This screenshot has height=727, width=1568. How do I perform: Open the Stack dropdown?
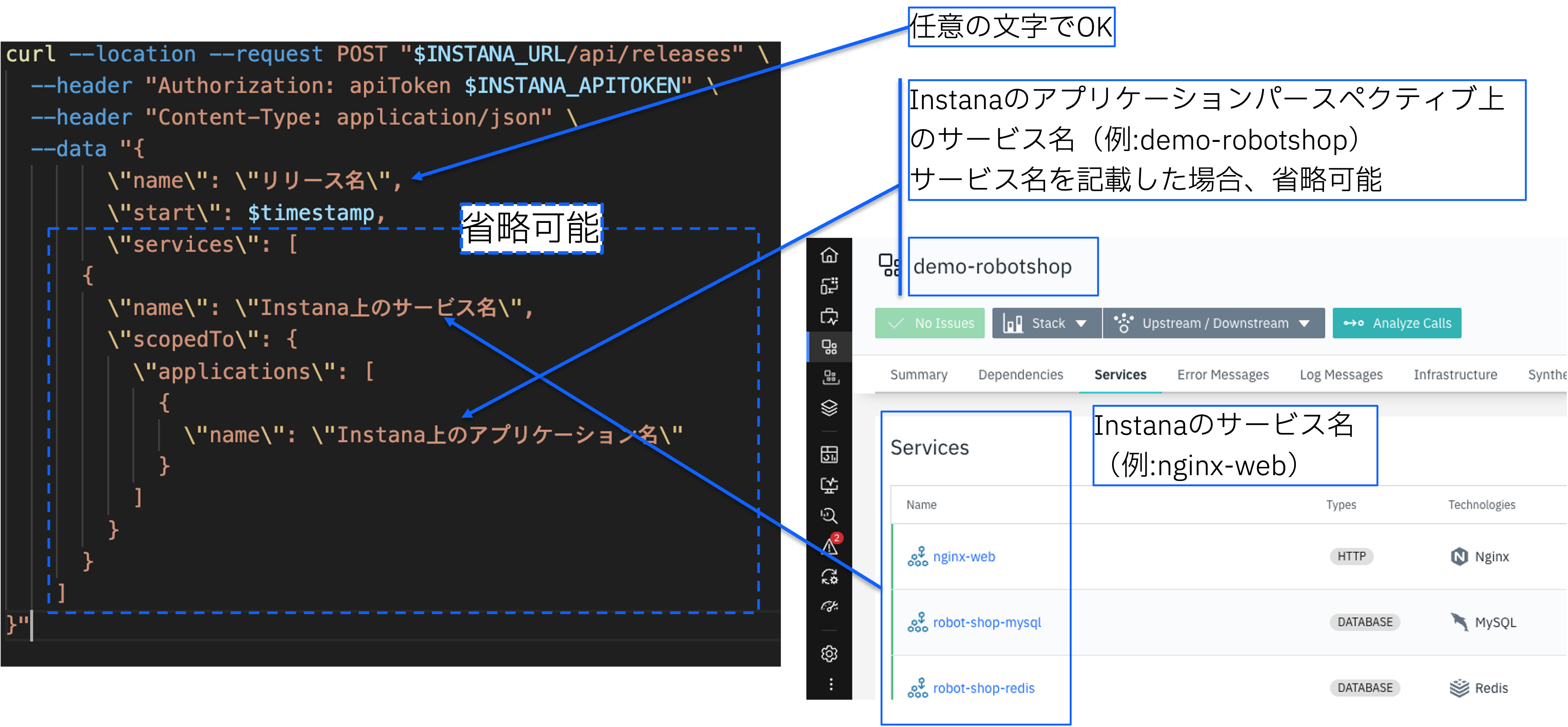(x=1047, y=323)
